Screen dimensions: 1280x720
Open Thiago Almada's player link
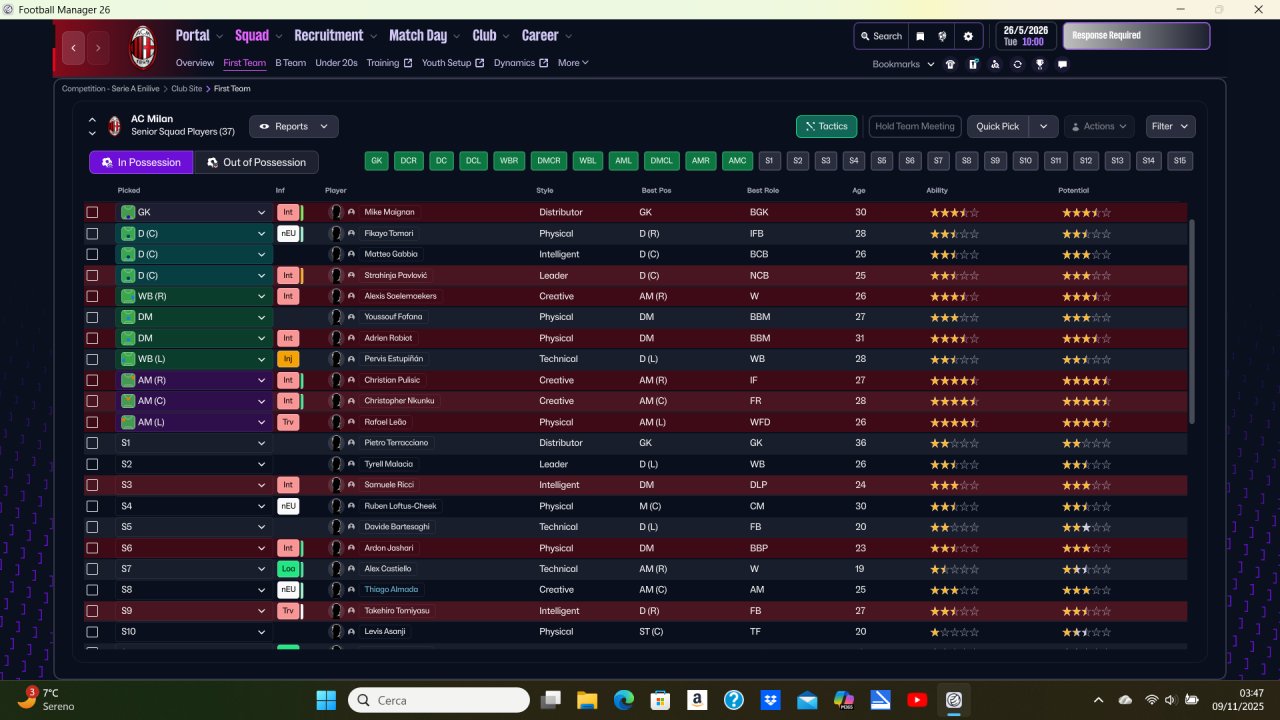[391, 590]
